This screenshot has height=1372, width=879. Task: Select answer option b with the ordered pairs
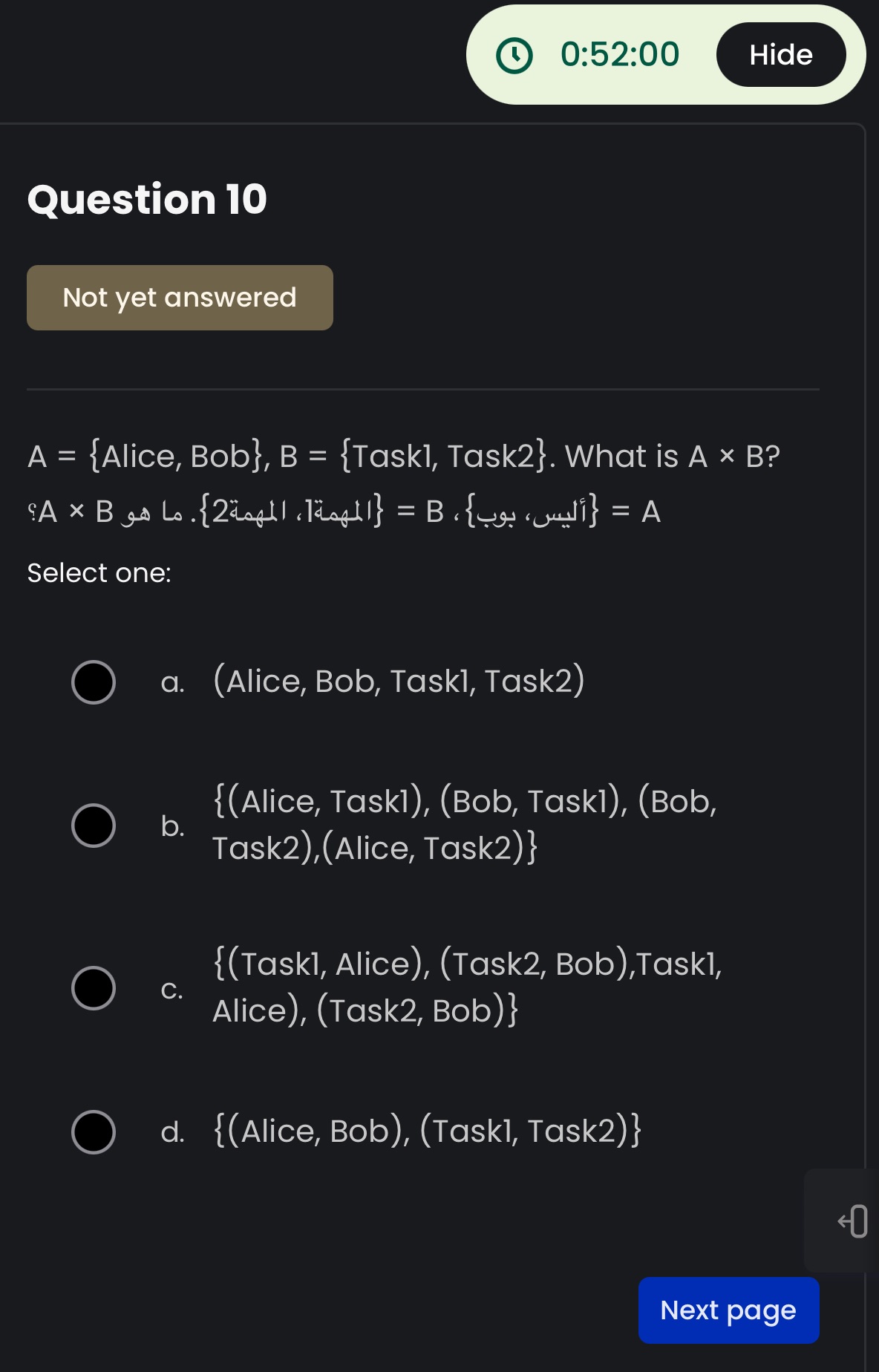click(94, 824)
